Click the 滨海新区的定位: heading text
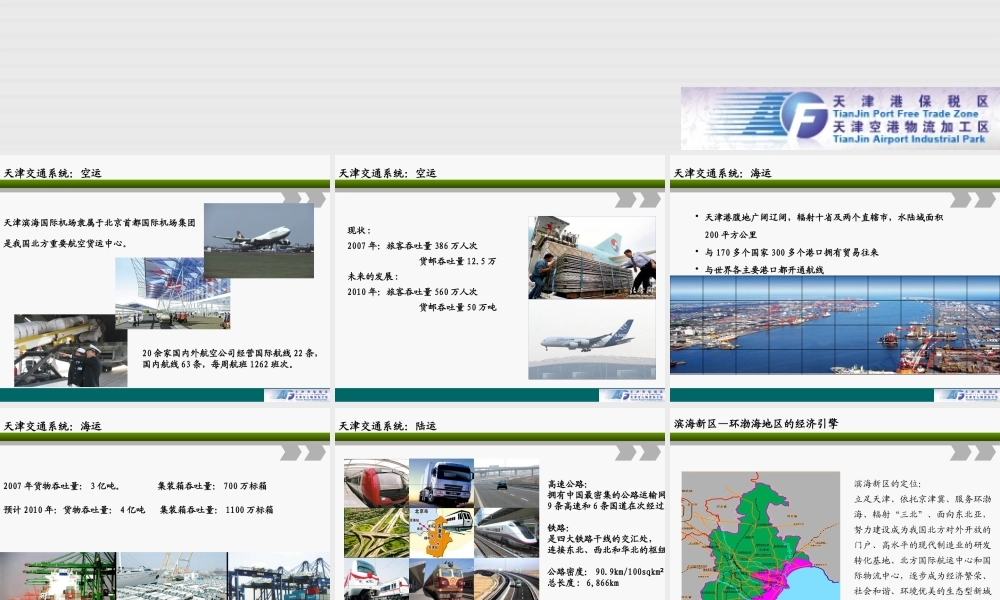 [x=887, y=483]
